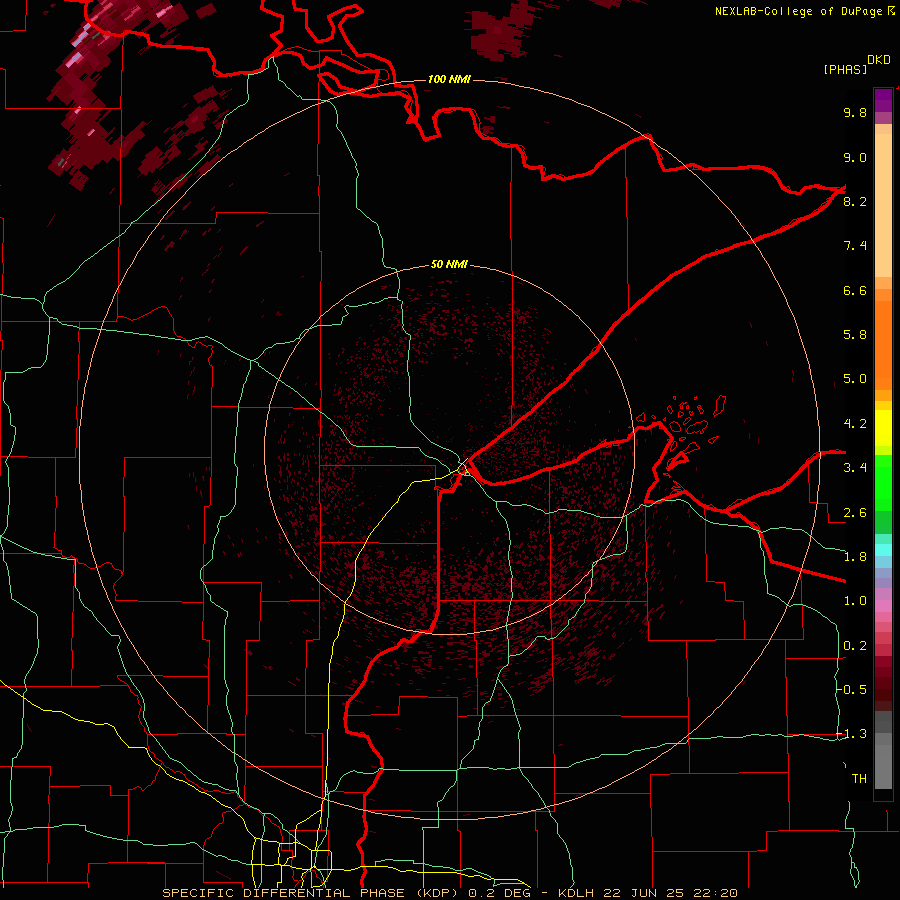Click the -0.5 scale value
Screen dimensions: 900x900
[x=852, y=690]
